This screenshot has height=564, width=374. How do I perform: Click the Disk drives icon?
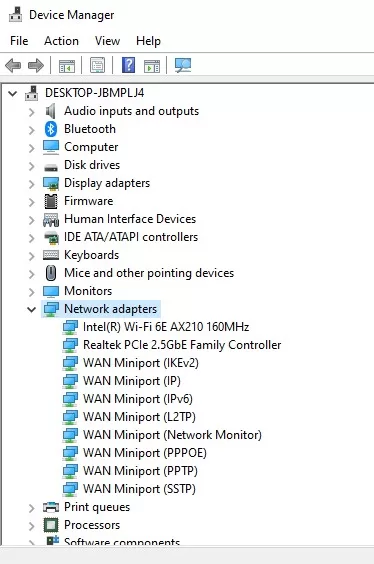[x=51, y=167]
